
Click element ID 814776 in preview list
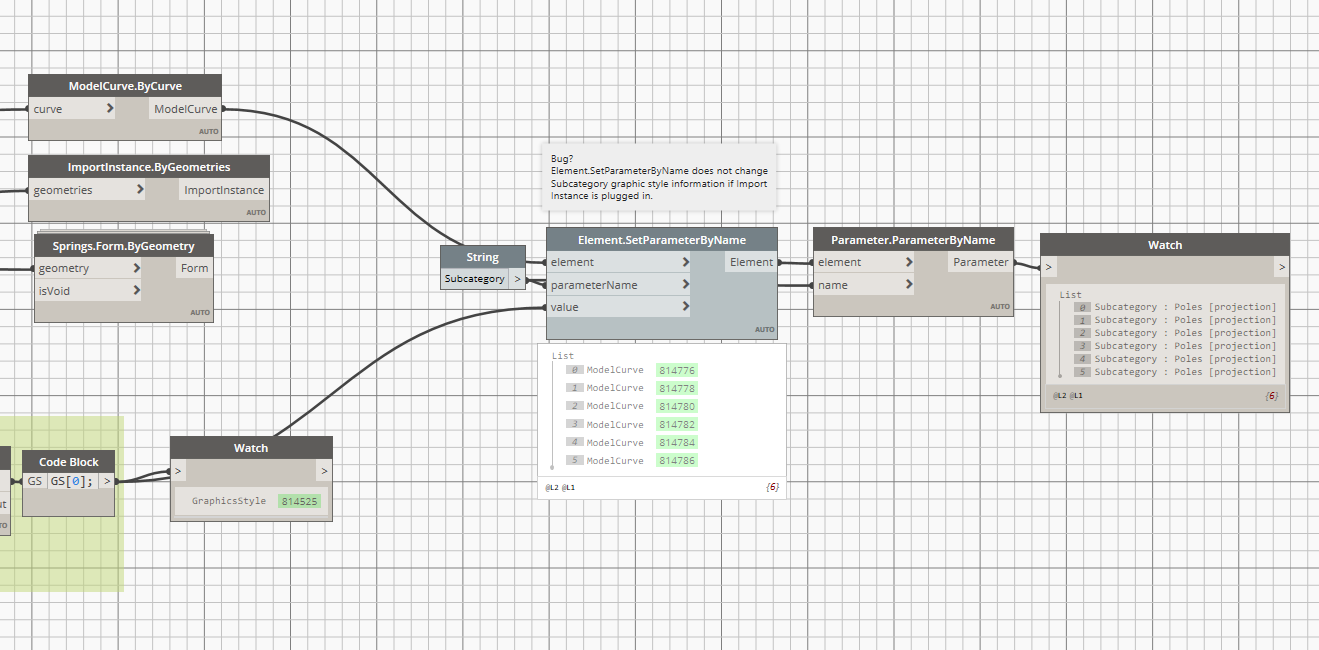point(677,370)
